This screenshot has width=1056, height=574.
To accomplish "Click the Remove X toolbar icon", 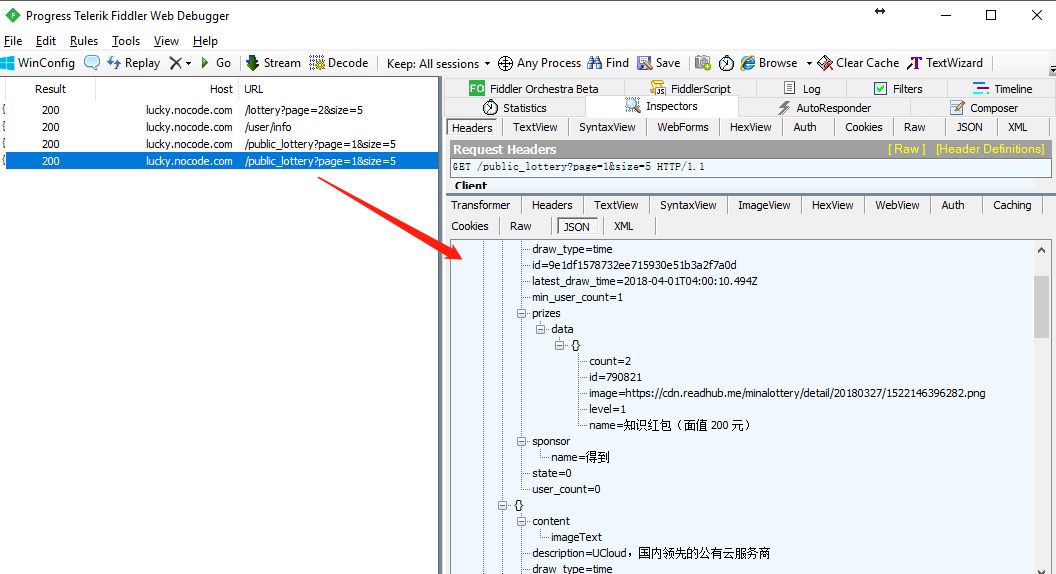I will (175, 63).
